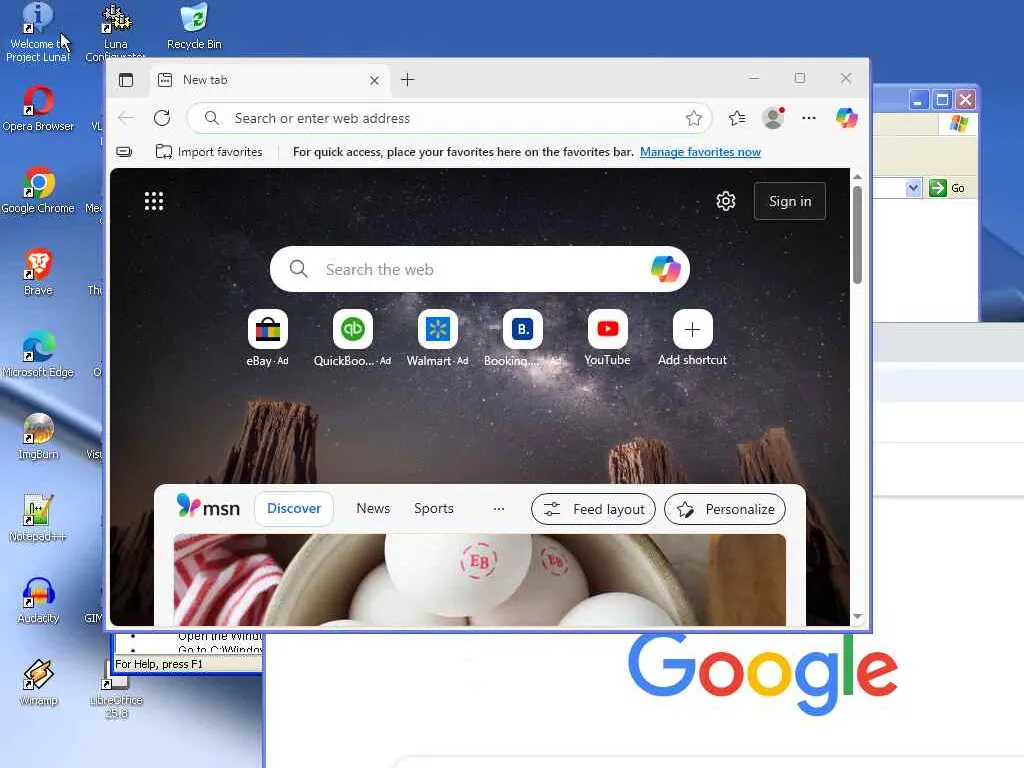Open Welcome to Project Luna desktop icon
The width and height of the screenshot is (1024, 768).
click(38, 33)
